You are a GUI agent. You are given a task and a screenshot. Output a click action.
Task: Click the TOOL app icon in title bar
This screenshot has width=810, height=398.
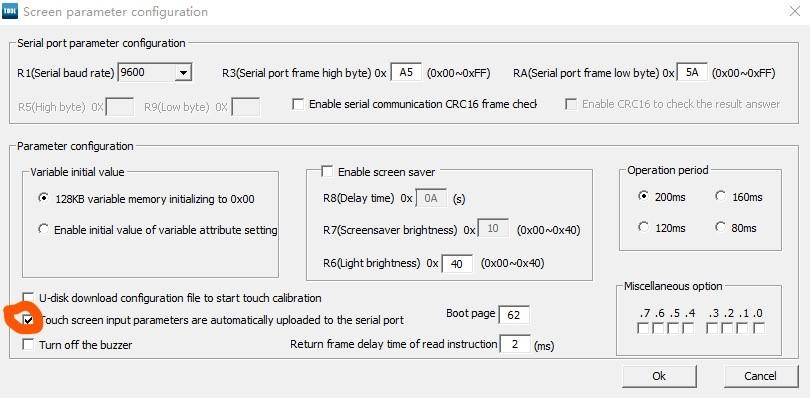(x=10, y=11)
